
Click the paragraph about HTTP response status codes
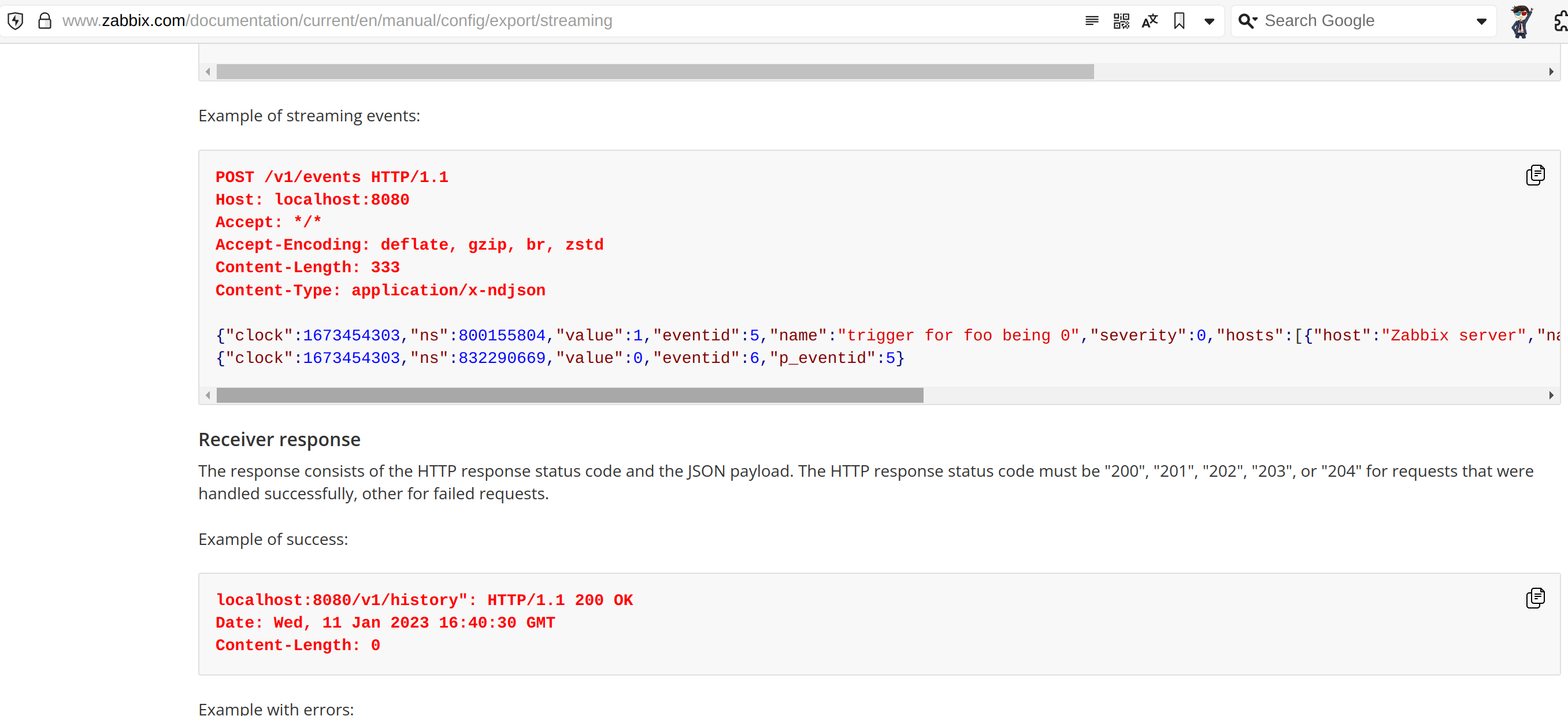[866, 482]
